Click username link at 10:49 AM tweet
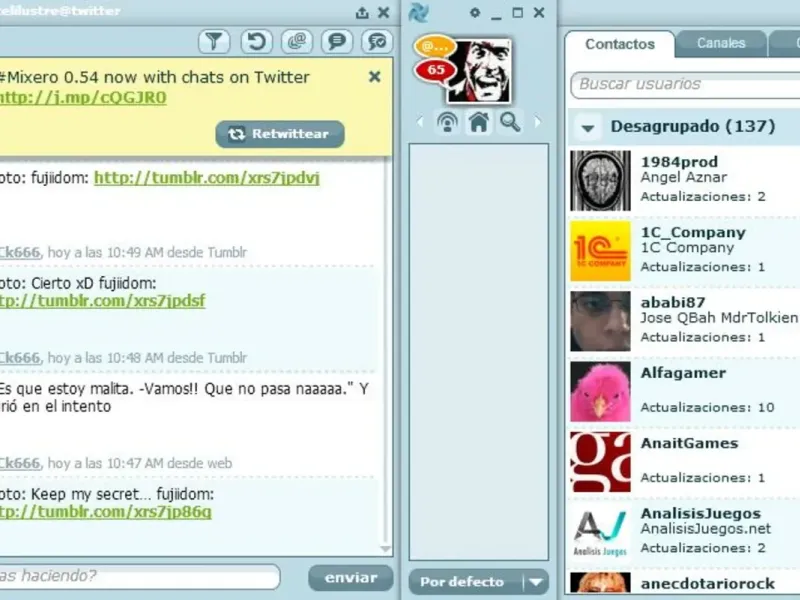Viewport: 800px width, 600px height. pos(20,253)
